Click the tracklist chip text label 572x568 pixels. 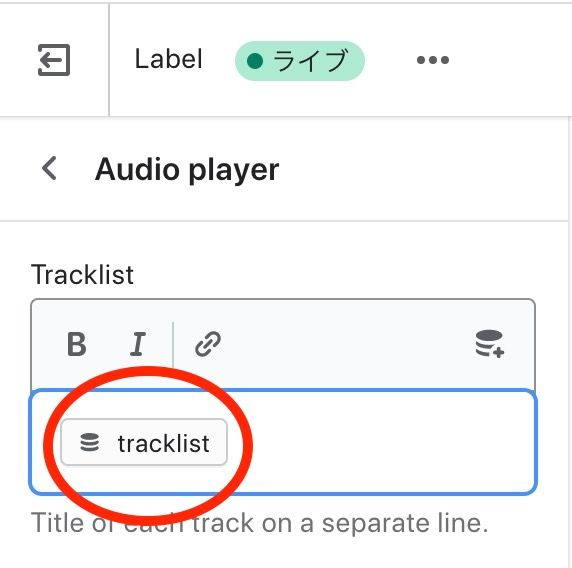[163, 444]
